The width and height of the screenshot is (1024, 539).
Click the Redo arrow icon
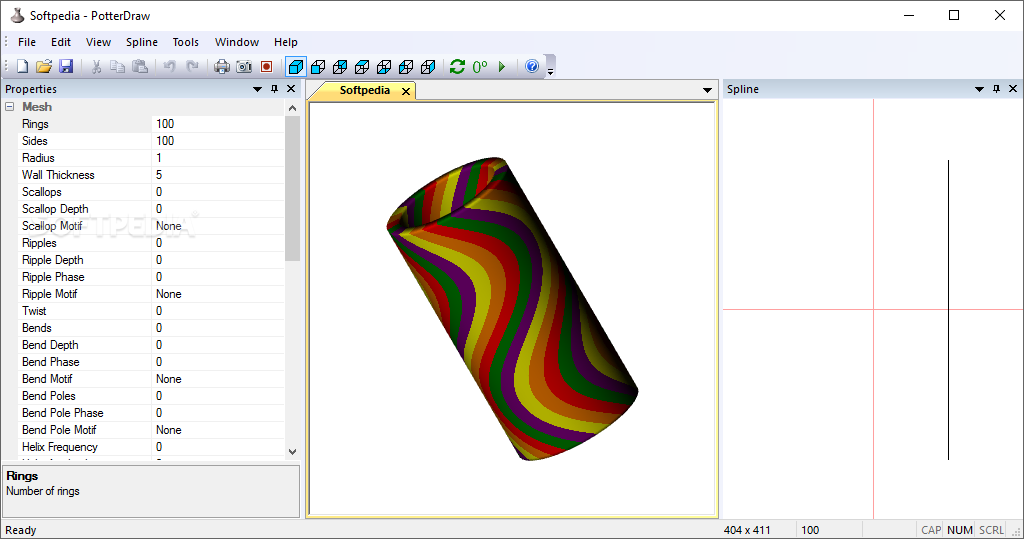coord(192,67)
